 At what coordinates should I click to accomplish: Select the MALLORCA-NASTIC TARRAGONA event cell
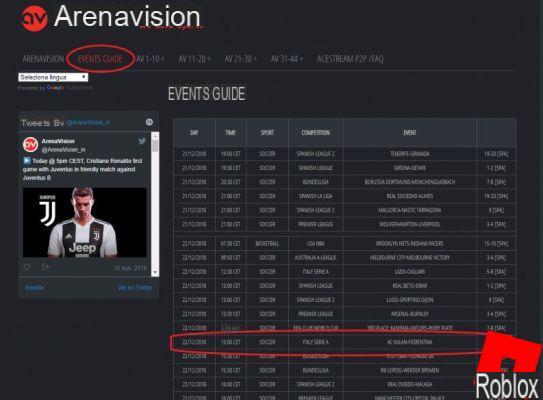410,210
